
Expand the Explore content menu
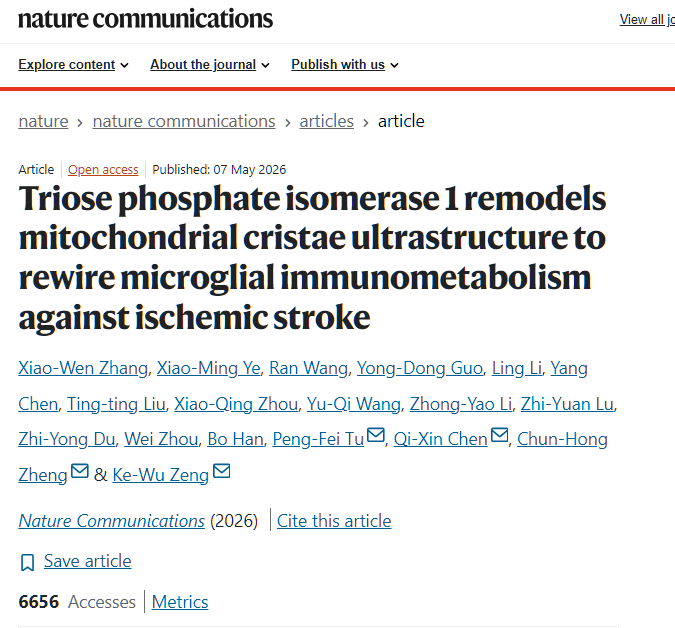73,65
